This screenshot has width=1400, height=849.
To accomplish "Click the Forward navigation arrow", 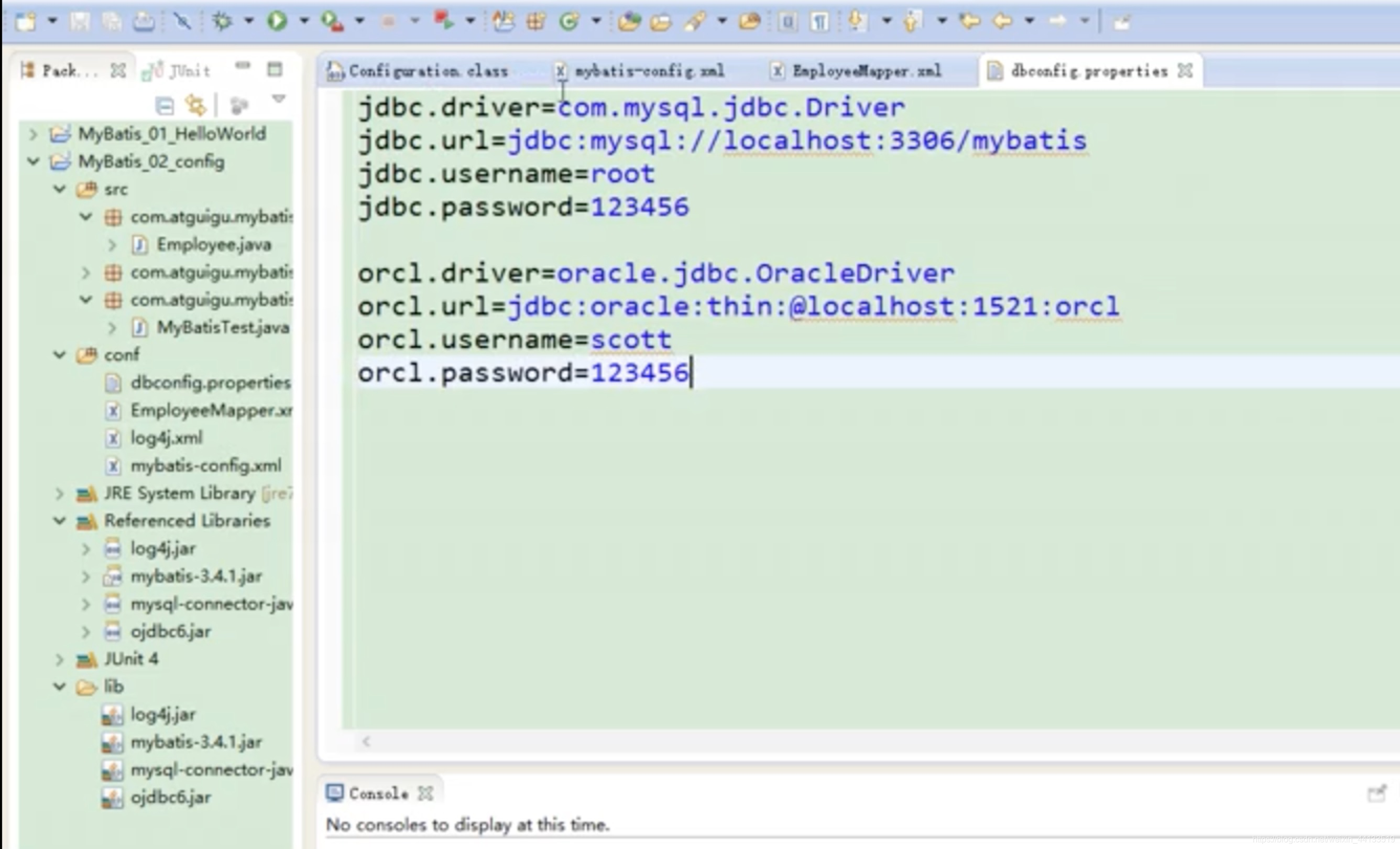I will 1057,21.
